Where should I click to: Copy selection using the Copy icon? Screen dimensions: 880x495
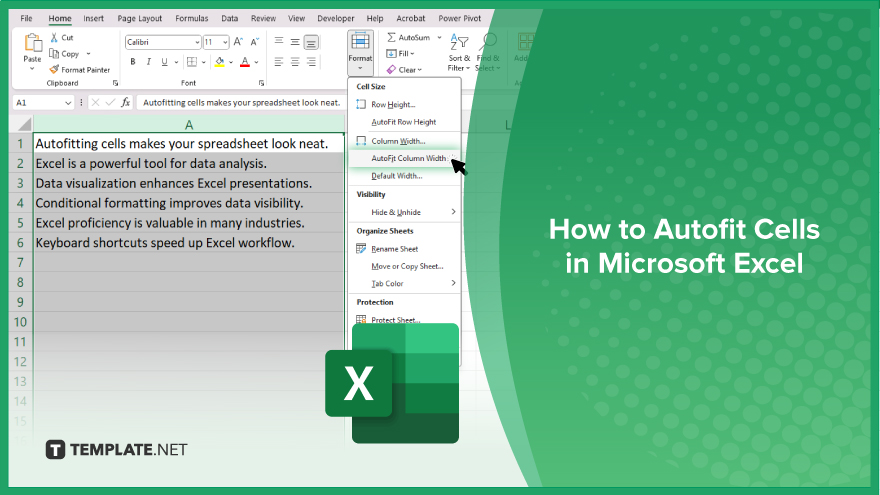[x=54, y=53]
